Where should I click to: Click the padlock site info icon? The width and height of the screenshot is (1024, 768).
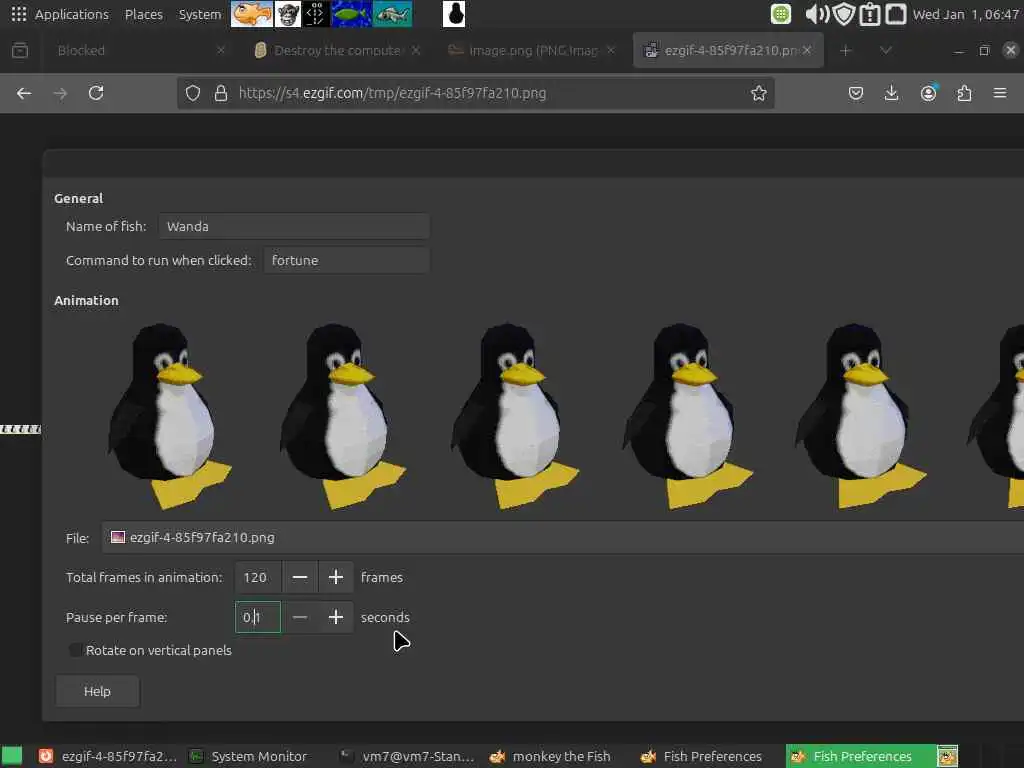coord(221,93)
